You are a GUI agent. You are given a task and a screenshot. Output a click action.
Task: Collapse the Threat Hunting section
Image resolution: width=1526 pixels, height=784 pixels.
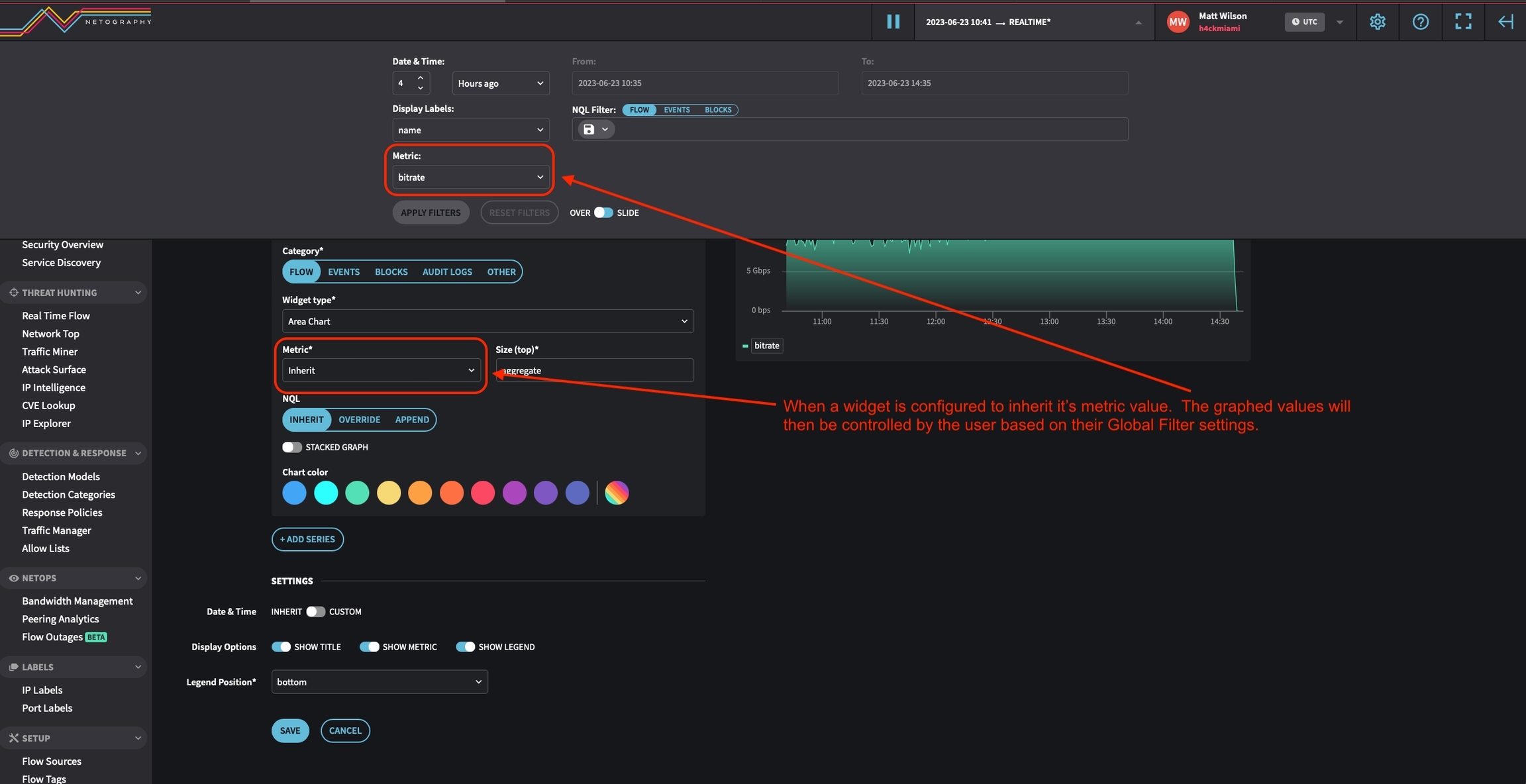pos(138,293)
